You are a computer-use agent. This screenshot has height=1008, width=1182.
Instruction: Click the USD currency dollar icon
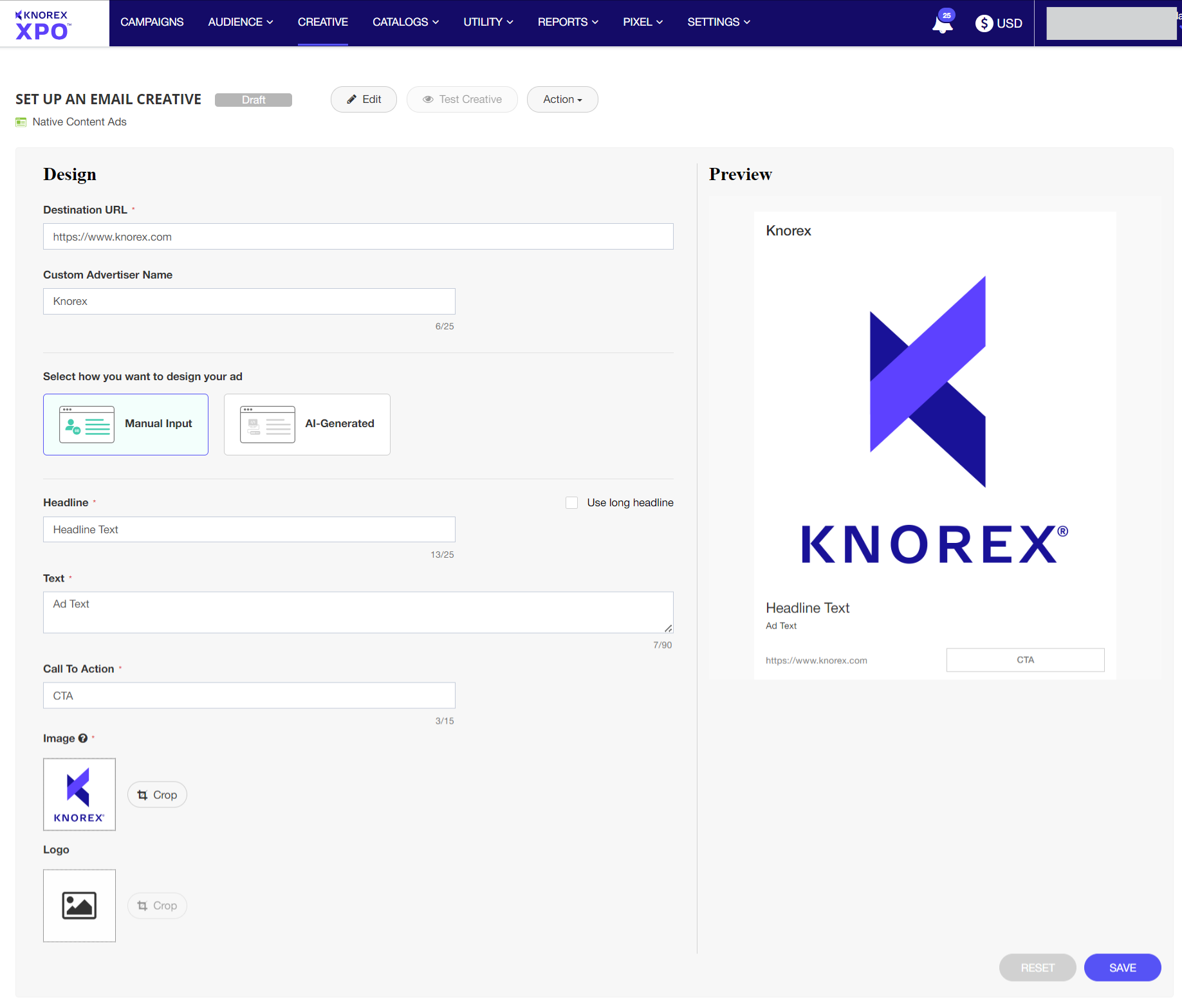pyautogui.click(x=984, y=23)
